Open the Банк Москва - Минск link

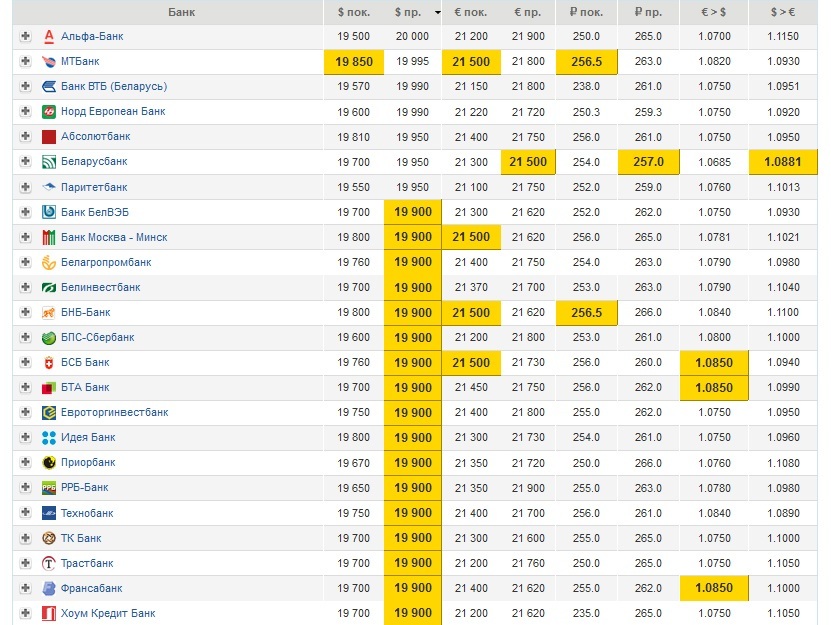click(114, 237)
